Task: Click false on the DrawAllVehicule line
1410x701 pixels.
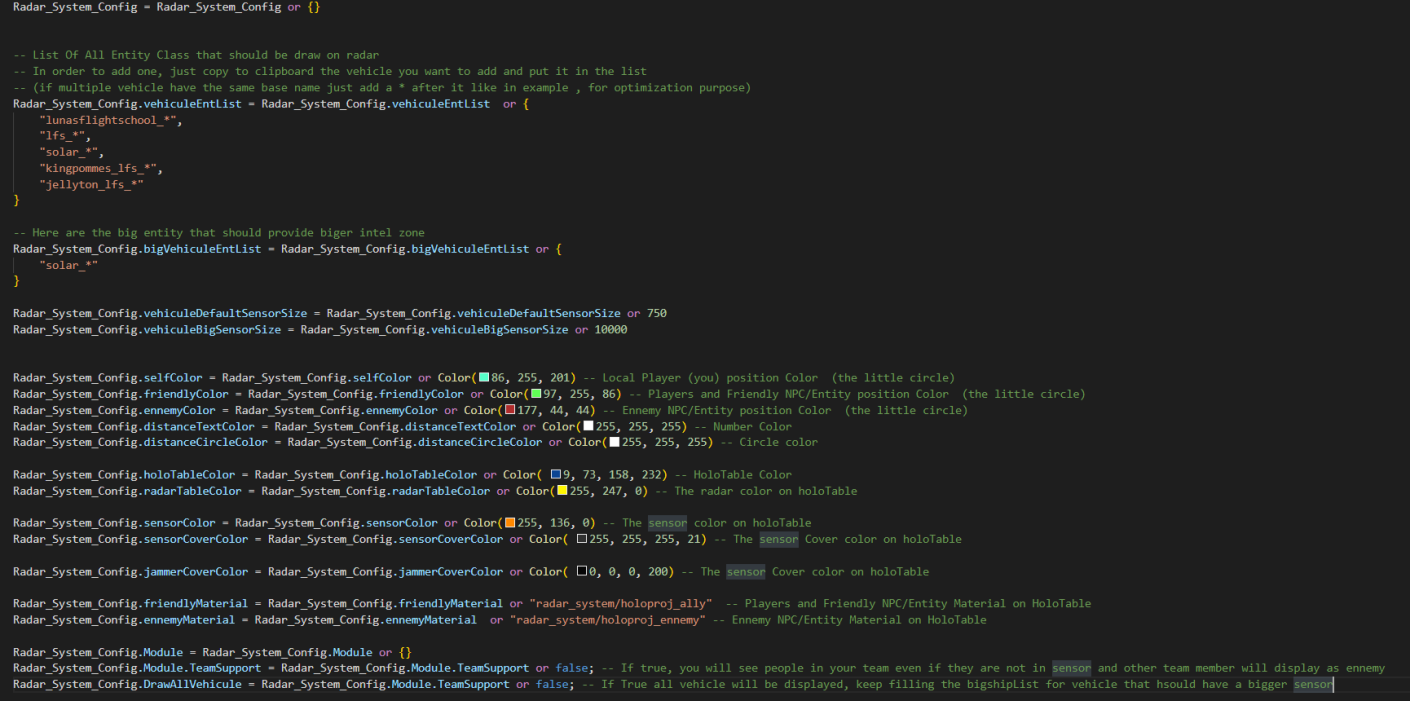Action: point(555,684)
